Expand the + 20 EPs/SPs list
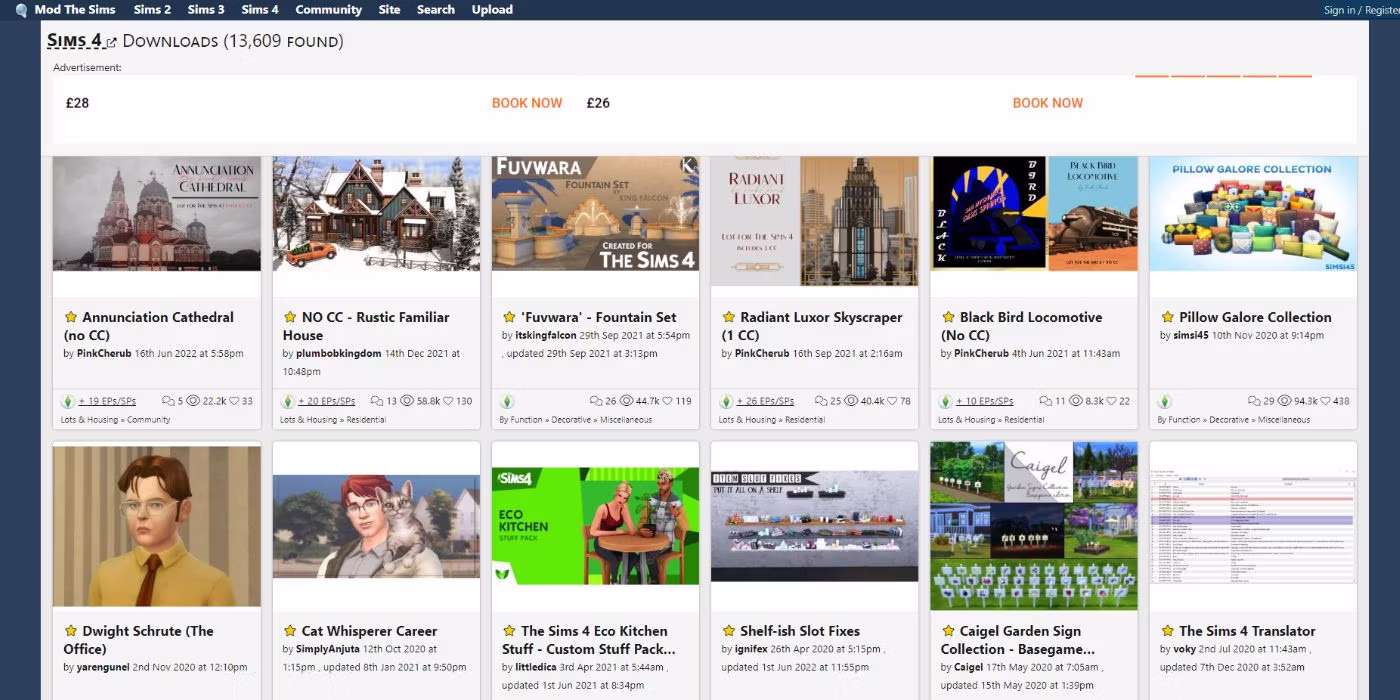This screenshot has width=1400, height=700. click(x=327, y=401)
